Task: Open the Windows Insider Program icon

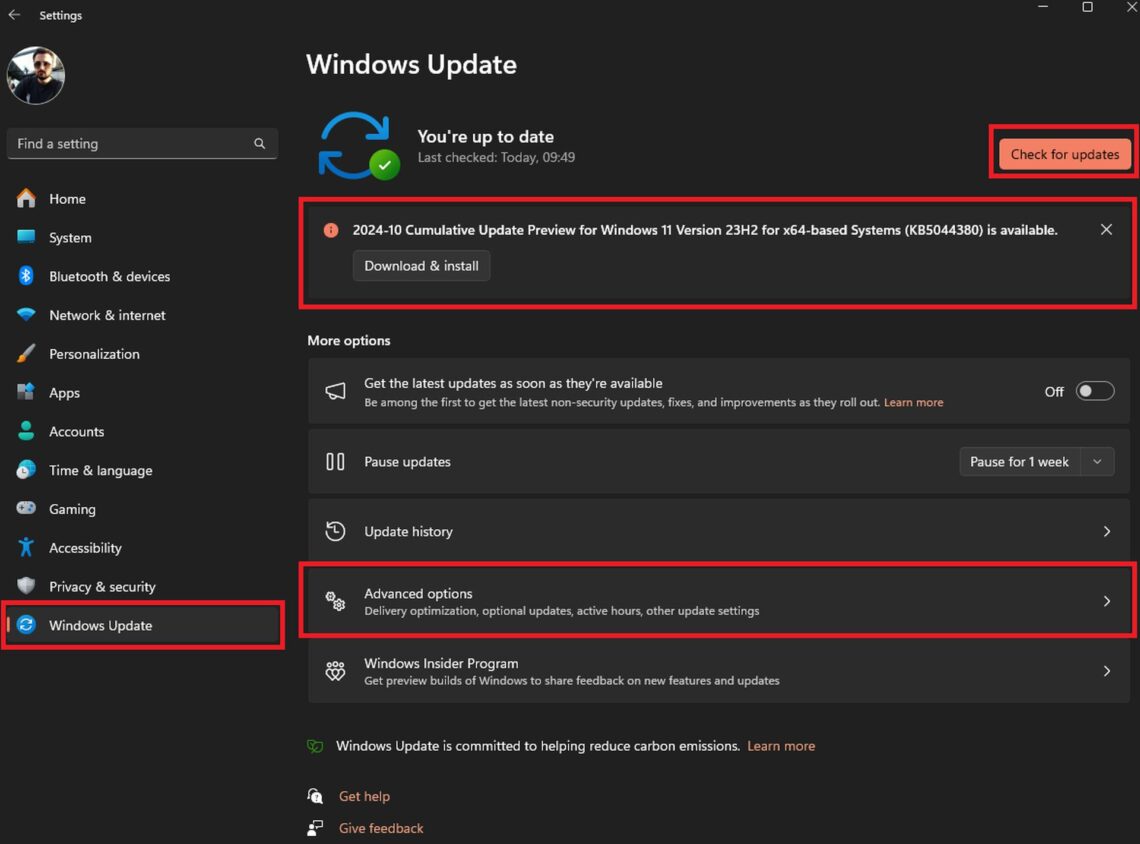Action: click(x=335, y=671)
